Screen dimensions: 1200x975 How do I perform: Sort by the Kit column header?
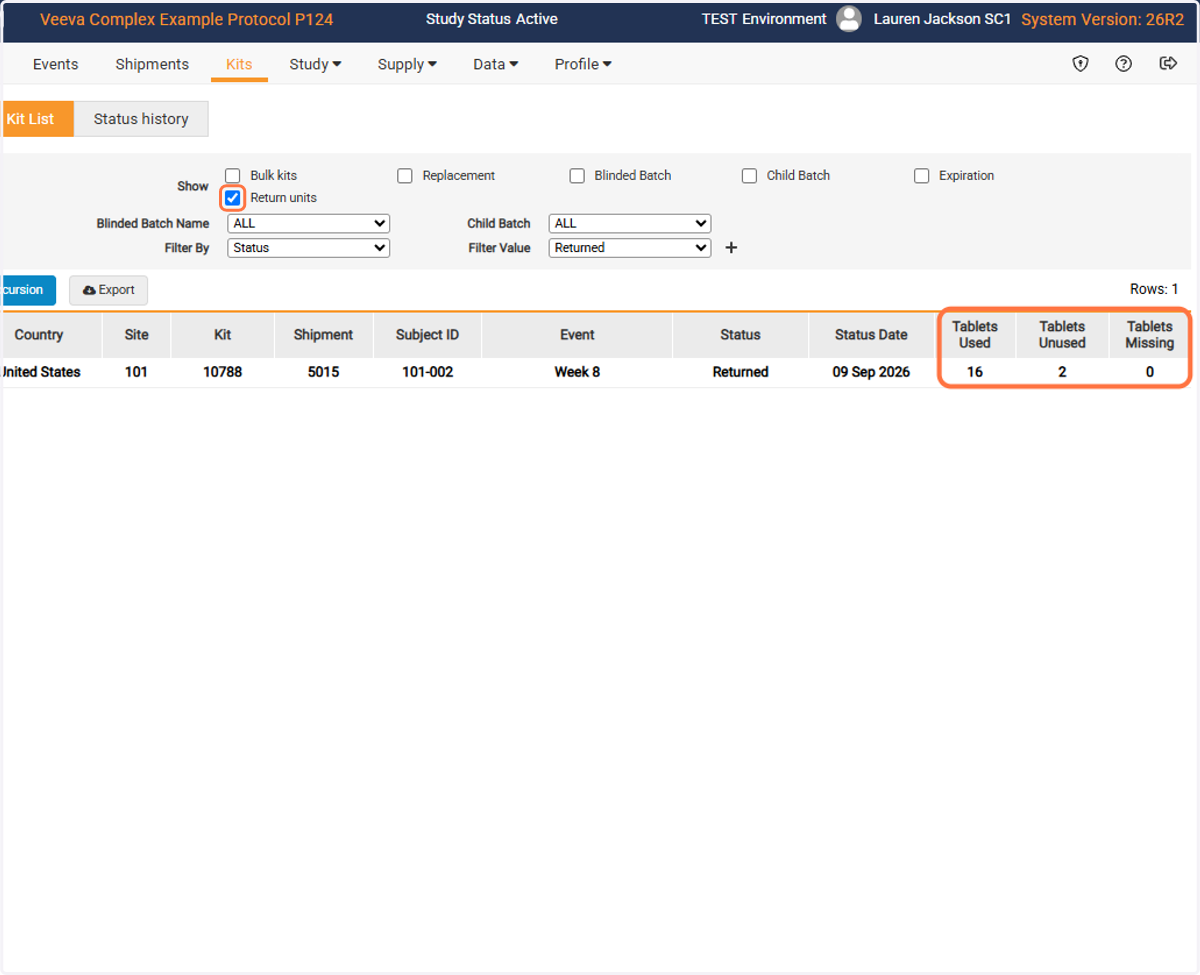223,335
